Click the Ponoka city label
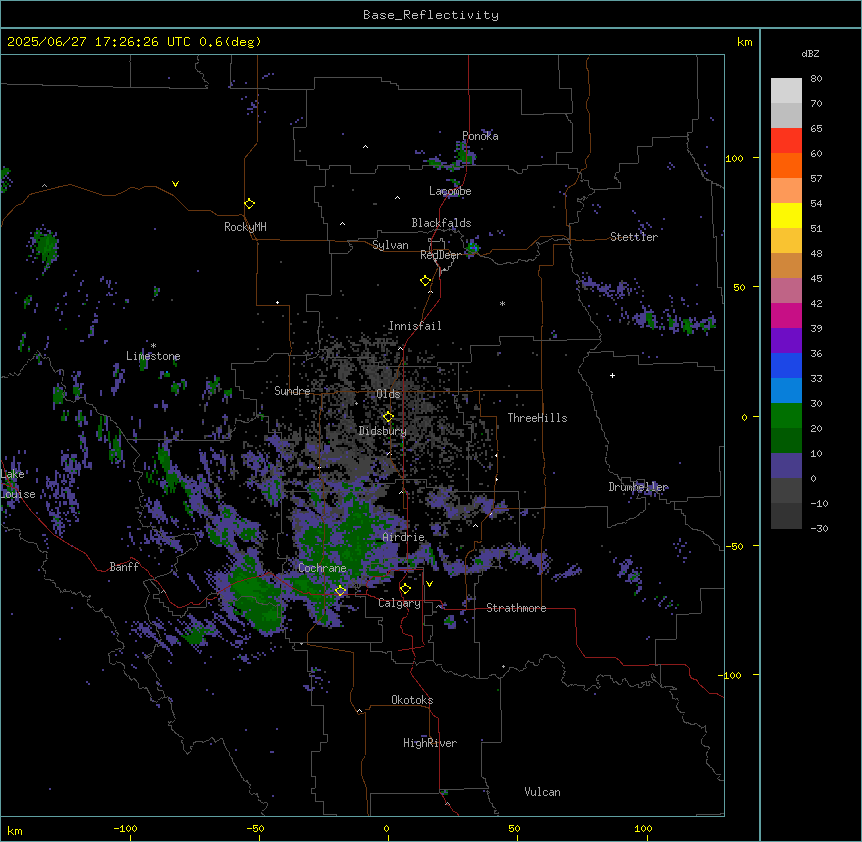 (x=480, y=136)
